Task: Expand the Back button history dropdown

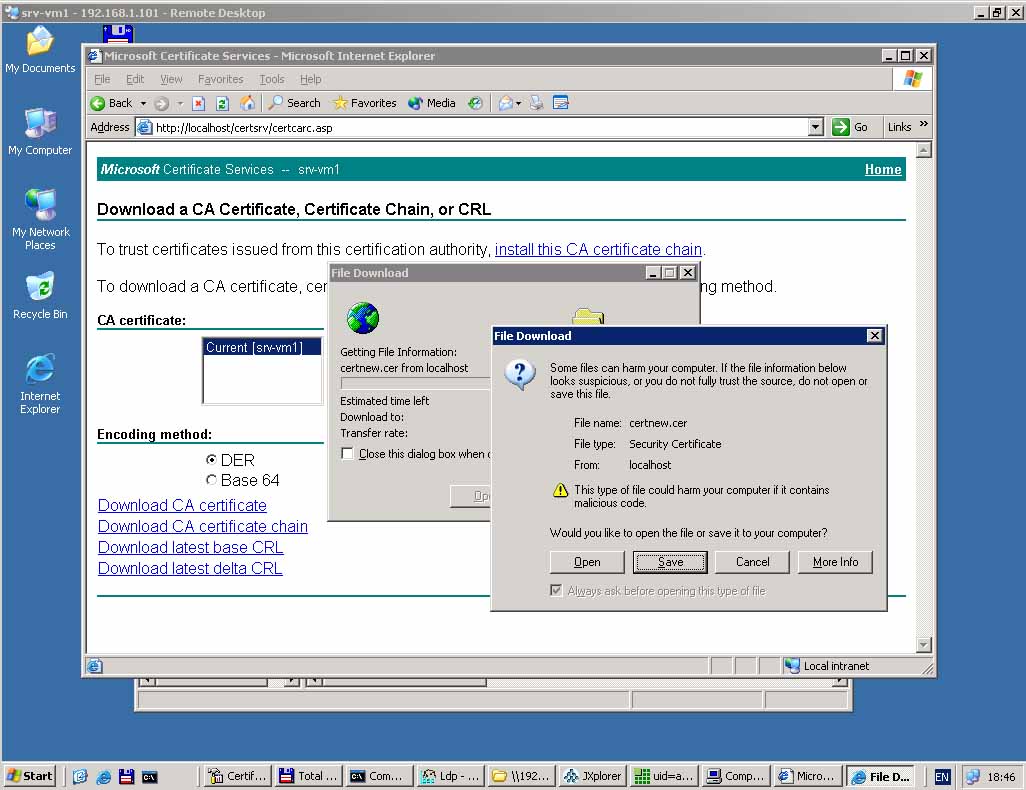Action: tap(143, 103)
